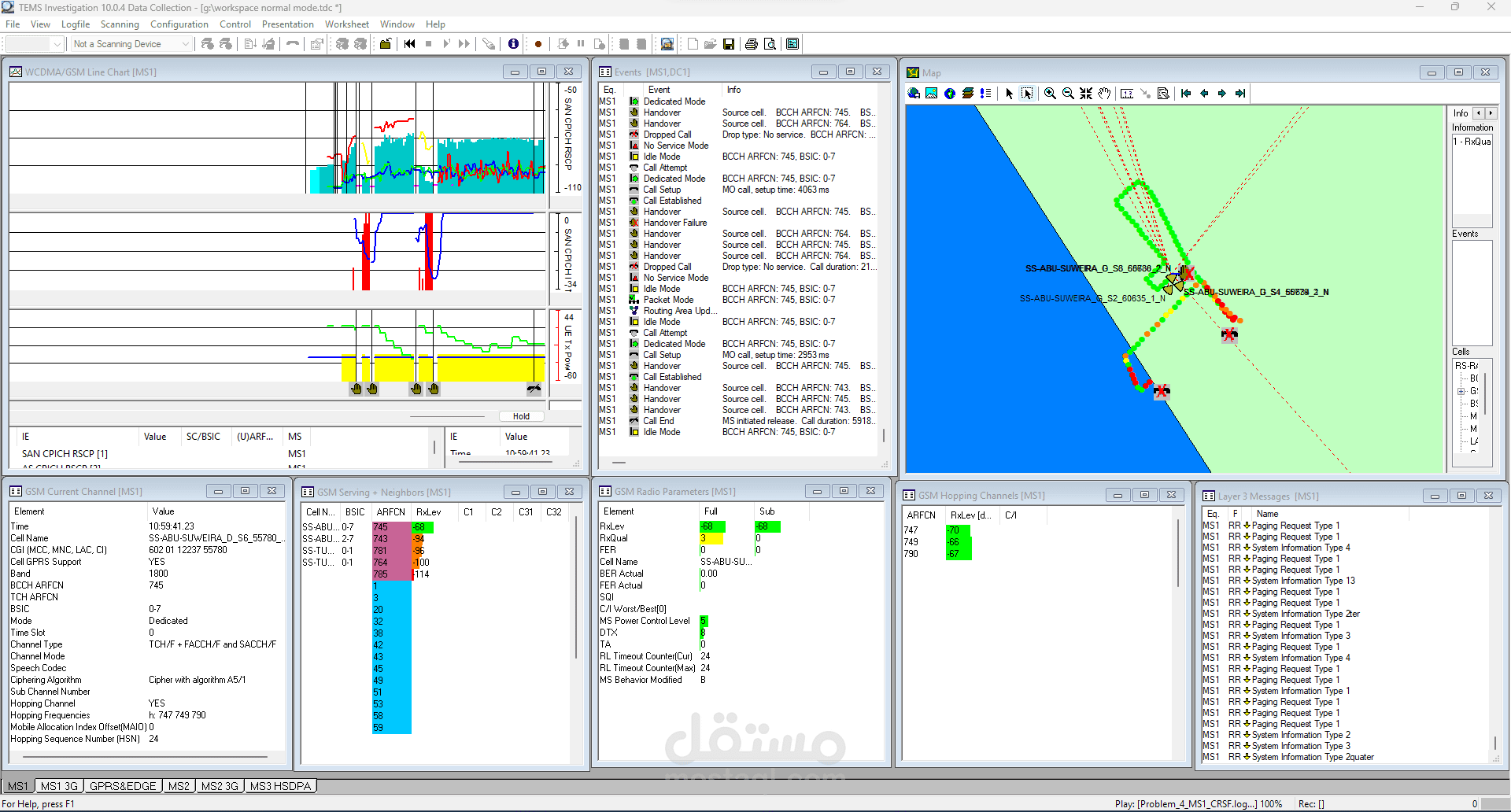Click the blue information icon in toolbar
The height and width of the screenshot is (812, 1511).
[x=513, y=44]
